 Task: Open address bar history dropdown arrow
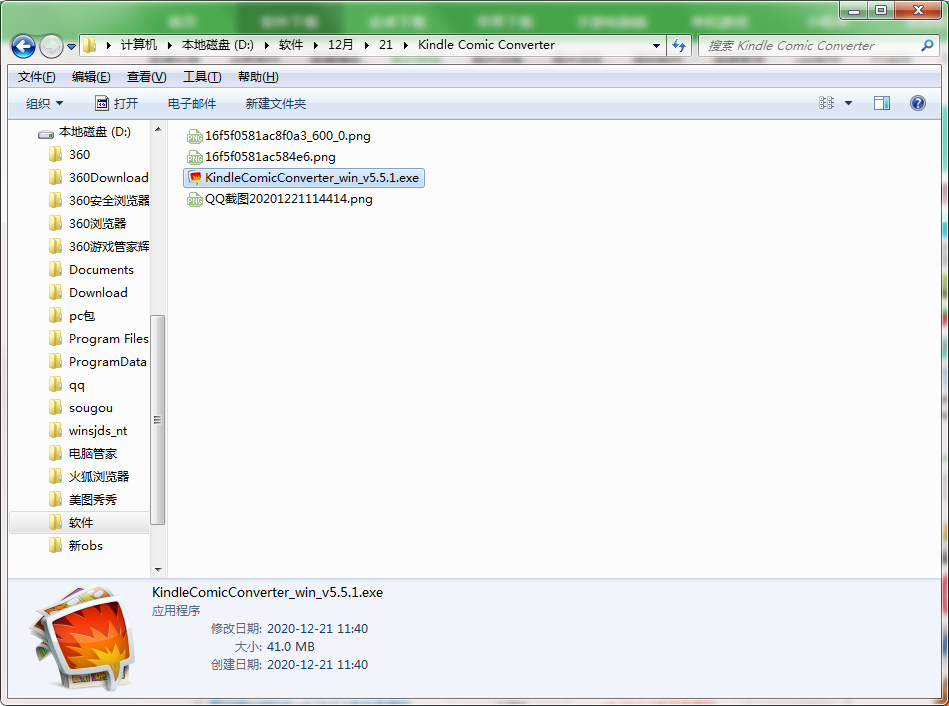click(x=656, y=45)
